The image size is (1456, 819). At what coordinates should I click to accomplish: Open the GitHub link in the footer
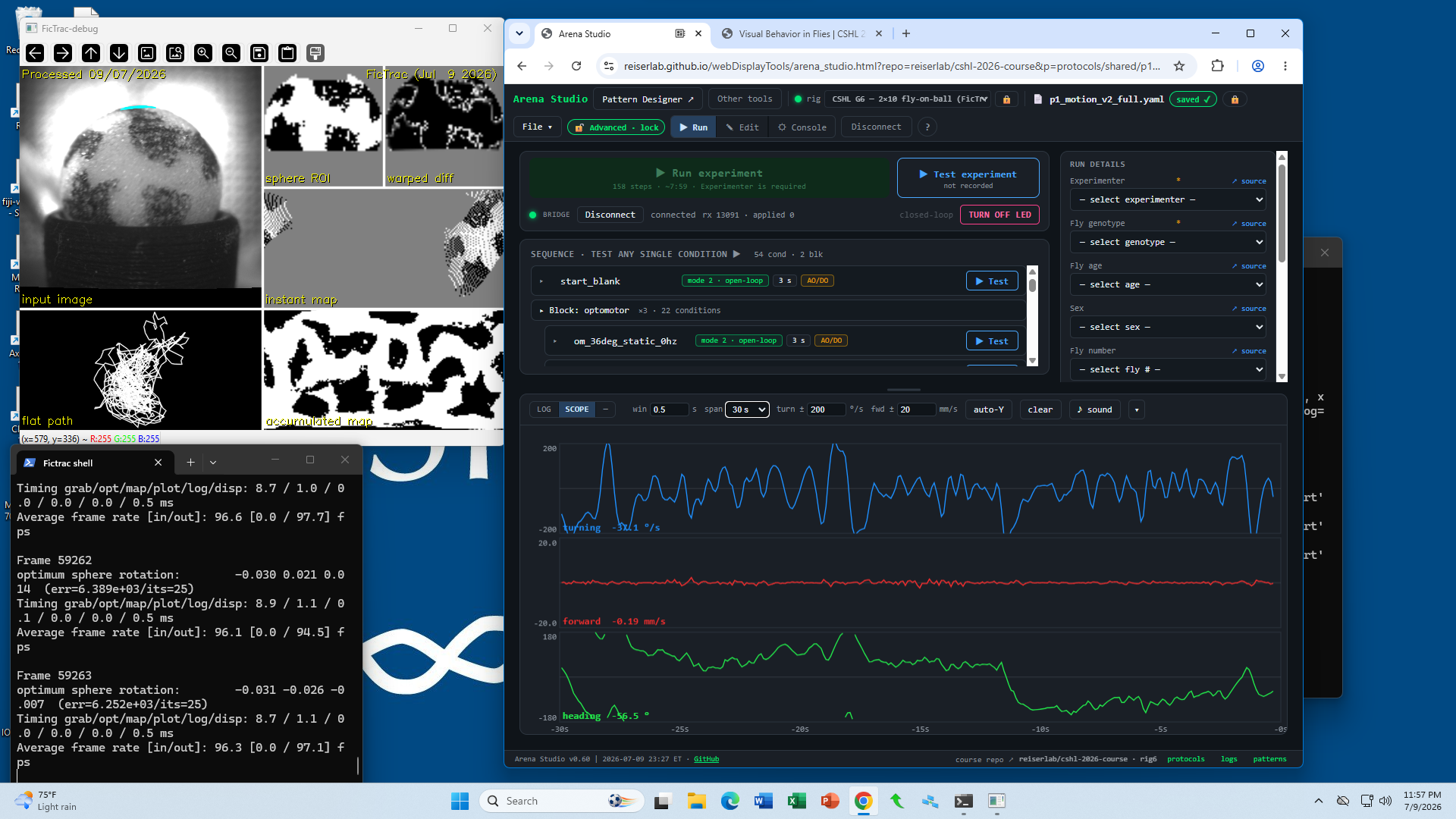(706, 759)
